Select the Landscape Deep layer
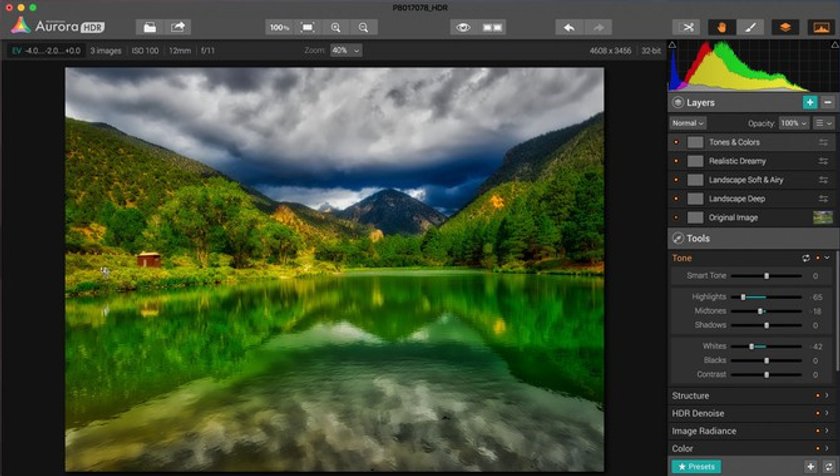840x476 pixels. [752, 199]
